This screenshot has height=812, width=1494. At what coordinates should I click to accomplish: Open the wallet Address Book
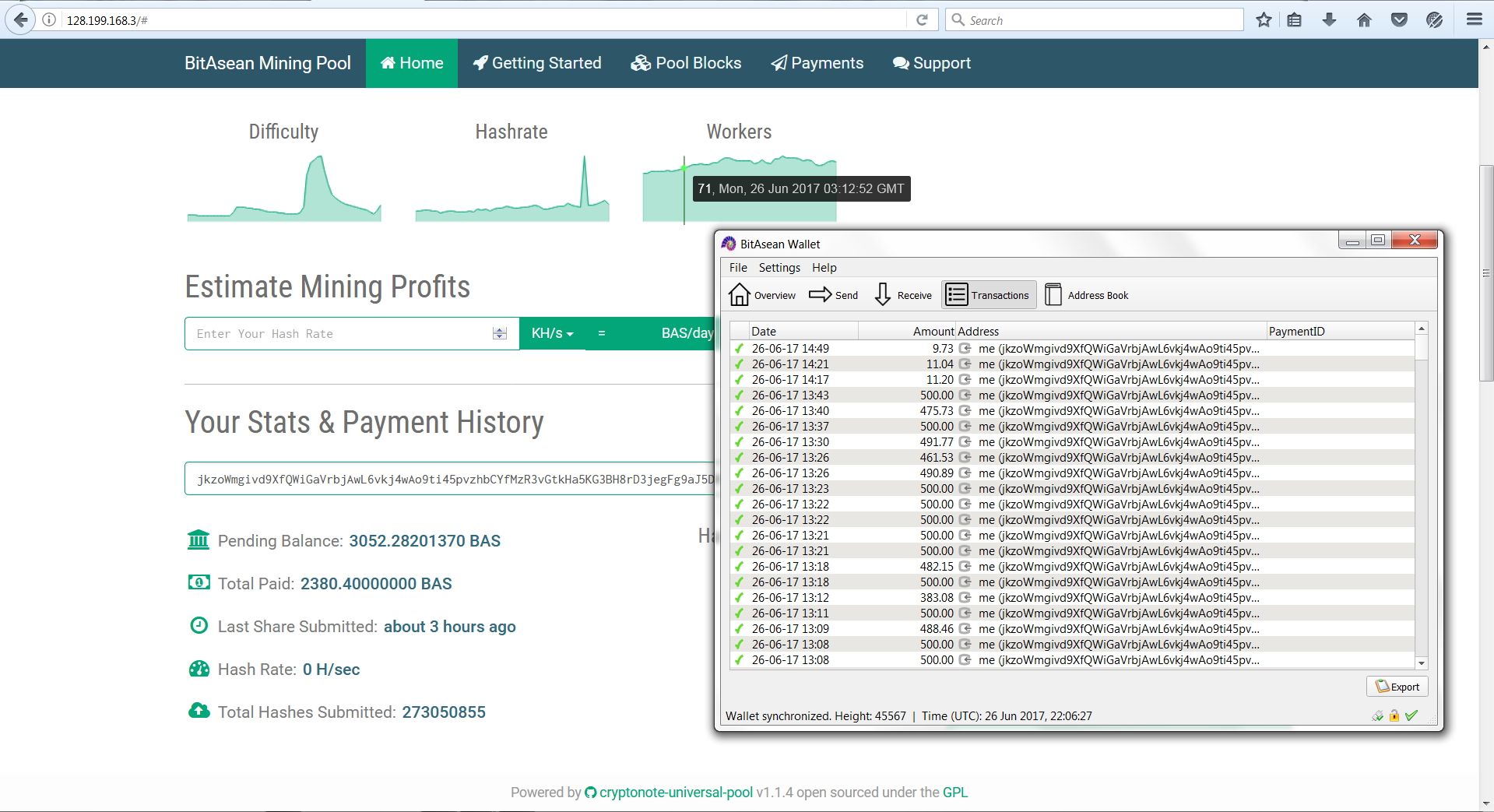click(x=1087, y=295)
